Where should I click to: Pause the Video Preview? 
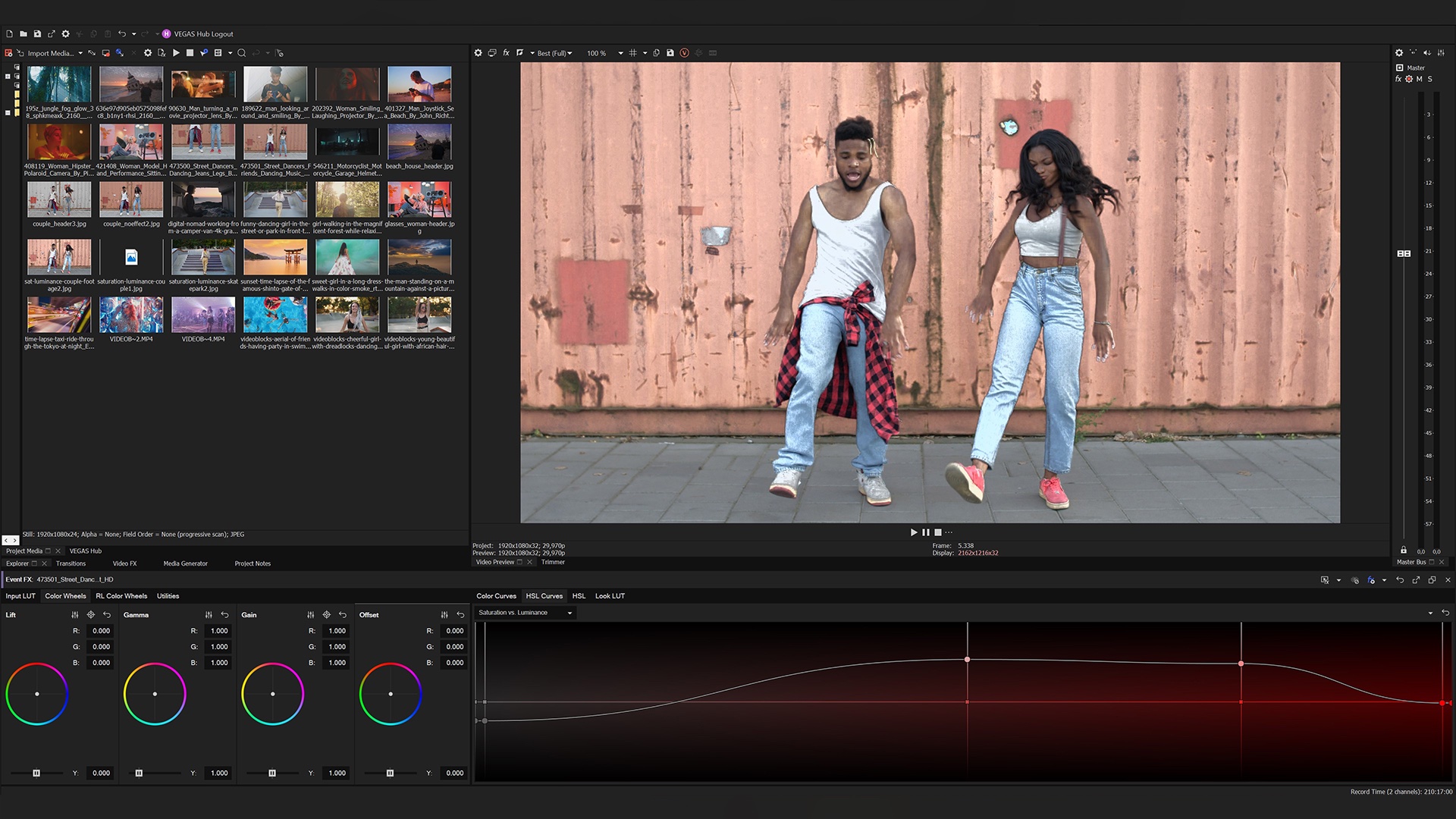click(926, 532)
